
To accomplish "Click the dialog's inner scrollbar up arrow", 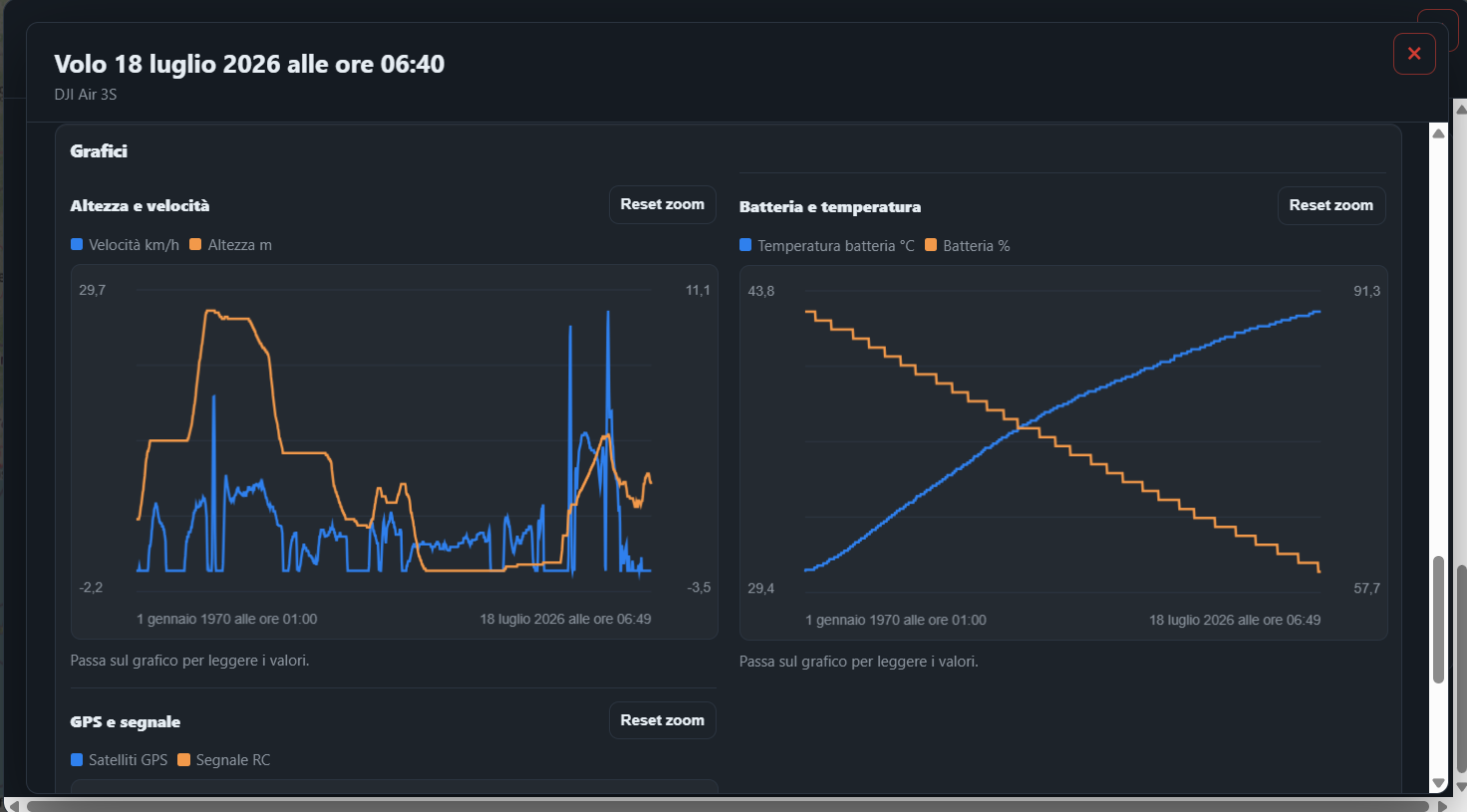I will (1438, 134).
